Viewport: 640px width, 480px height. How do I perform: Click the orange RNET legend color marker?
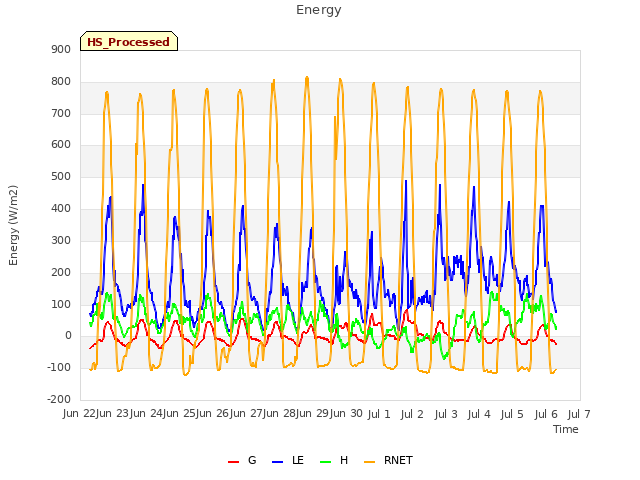(369, 462)
